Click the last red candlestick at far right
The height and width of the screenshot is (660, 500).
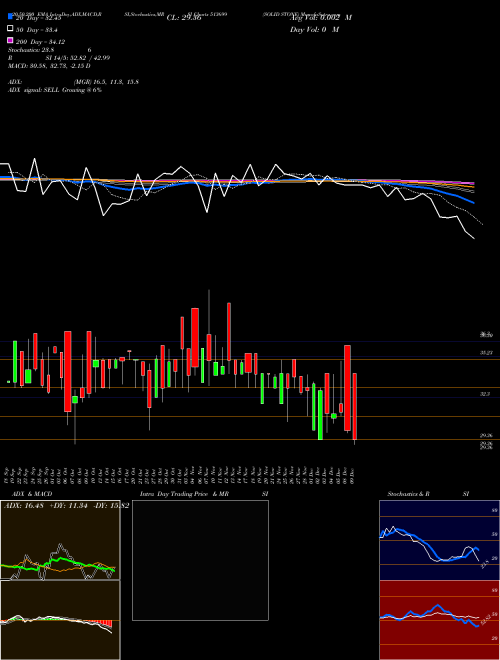point(355,407)
